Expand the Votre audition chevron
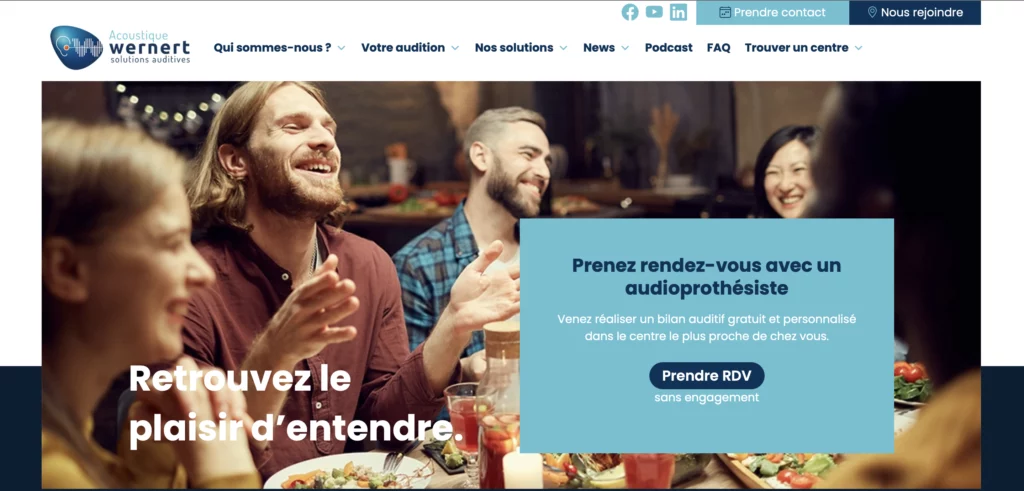Image resolution: width=1024 pixels, height=491 pixels. coord(455,48)
